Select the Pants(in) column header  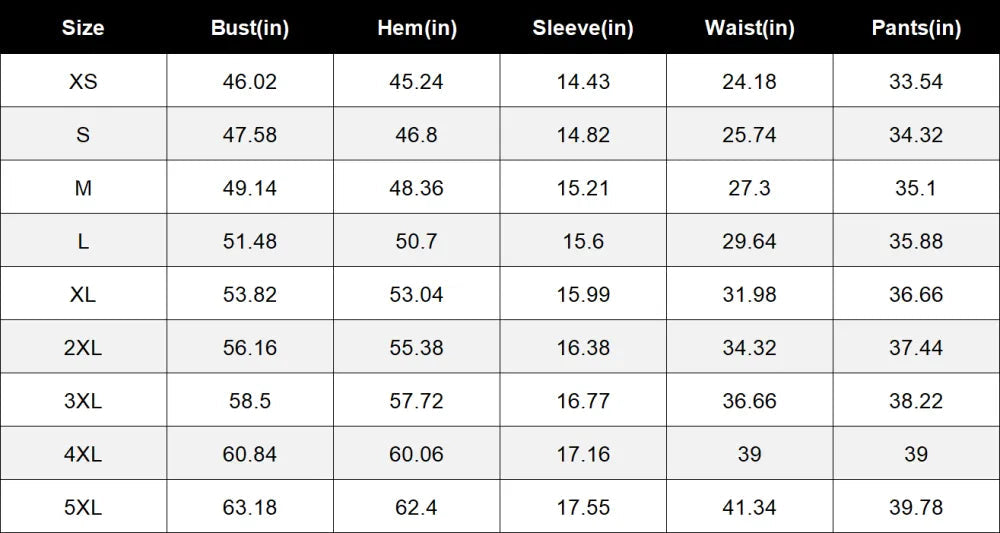point(916,28)
